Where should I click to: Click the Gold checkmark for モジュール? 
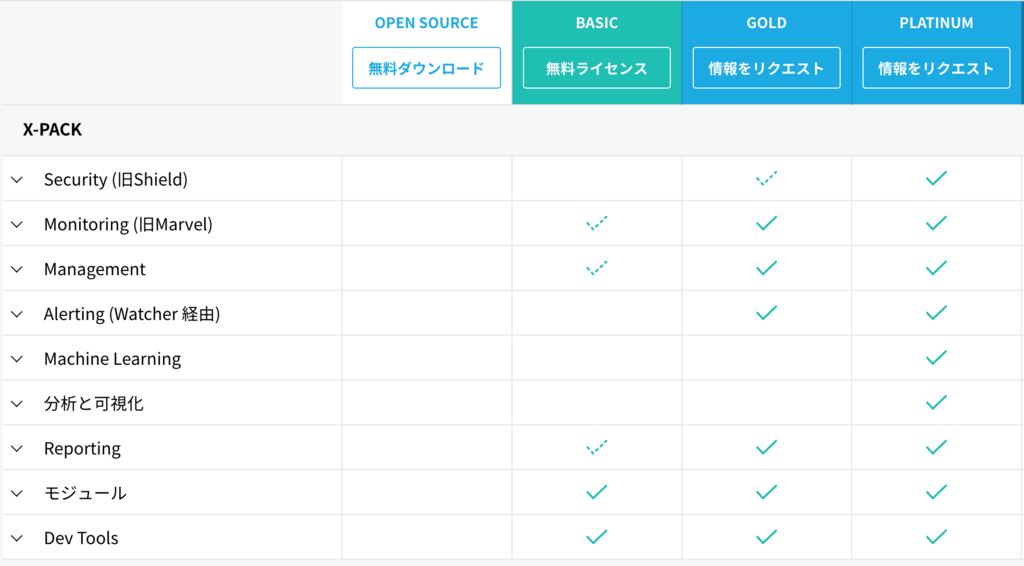tap(766, 492)
